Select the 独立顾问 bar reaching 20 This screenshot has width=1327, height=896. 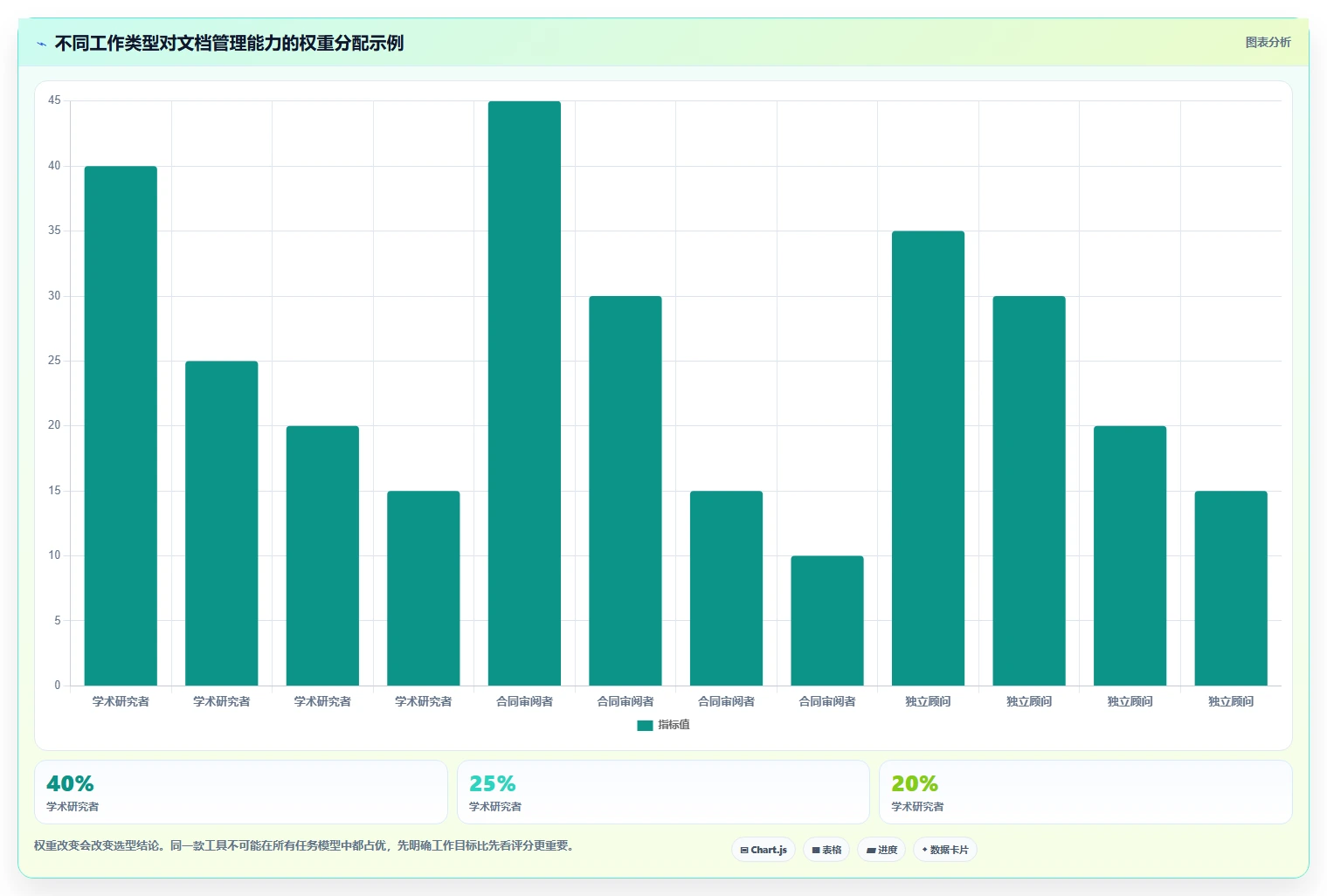[1130, 555]
